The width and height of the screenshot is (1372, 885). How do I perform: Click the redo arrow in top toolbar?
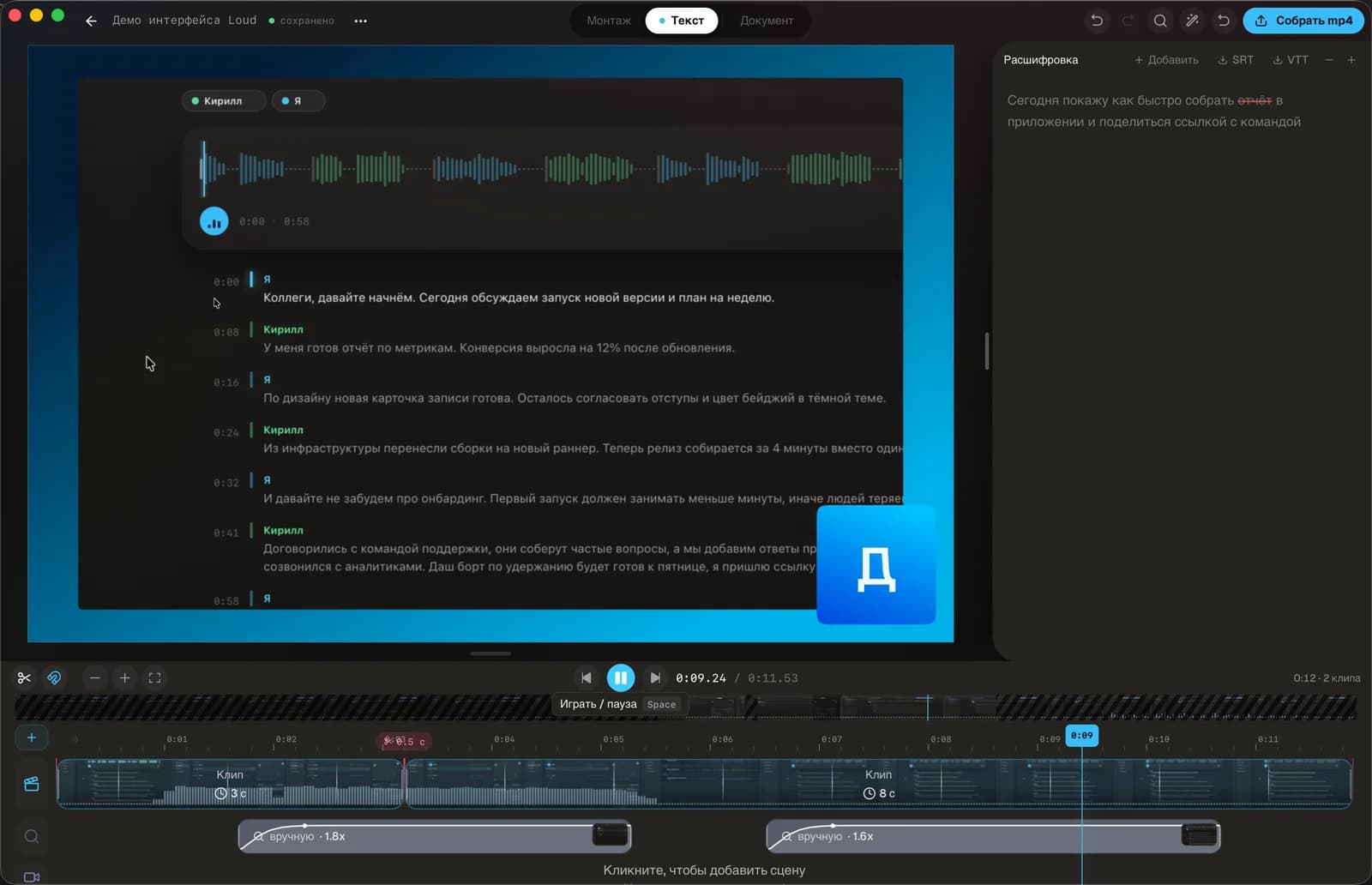pyautogui.click(x=1128, y=21)
